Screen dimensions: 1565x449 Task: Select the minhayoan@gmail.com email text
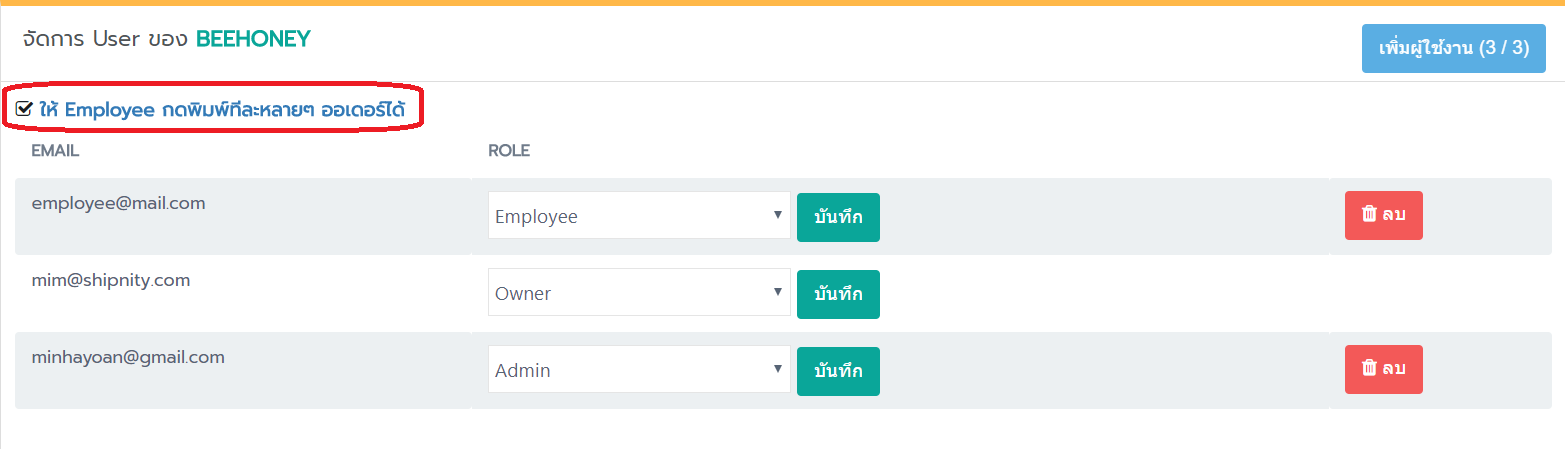tap(128, 357)
